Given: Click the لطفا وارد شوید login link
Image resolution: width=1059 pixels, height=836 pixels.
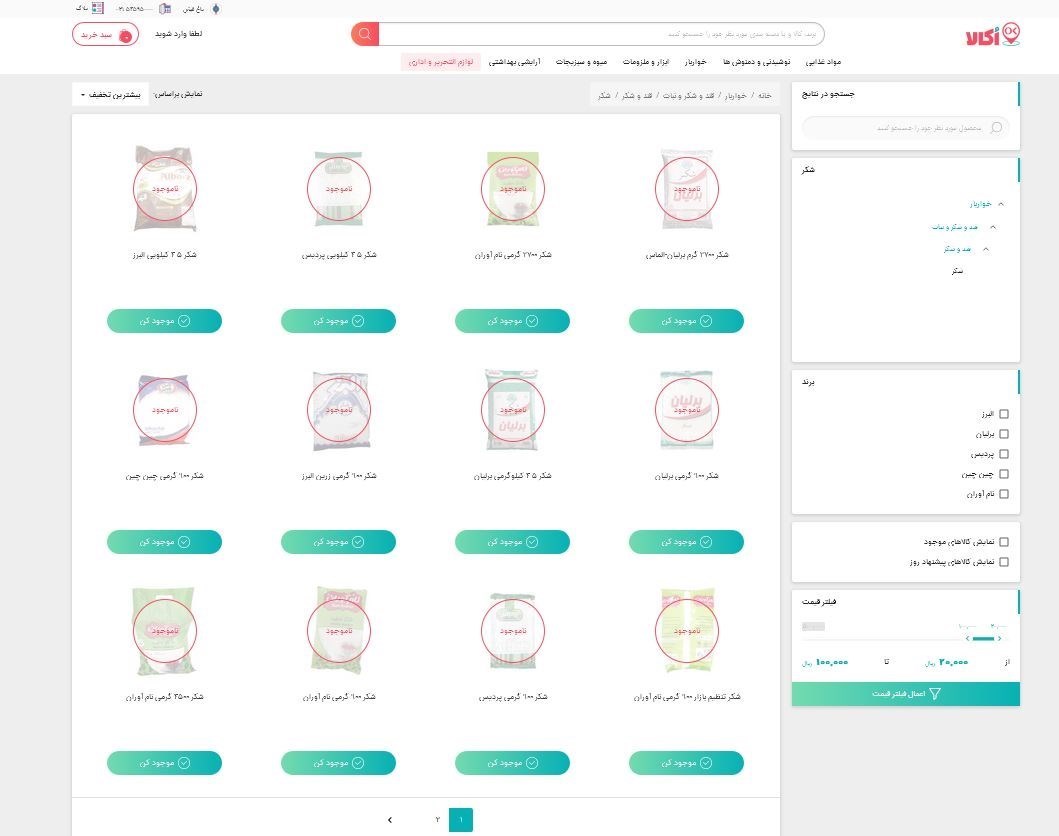Looking at the screenshot, I should (178, 34).
